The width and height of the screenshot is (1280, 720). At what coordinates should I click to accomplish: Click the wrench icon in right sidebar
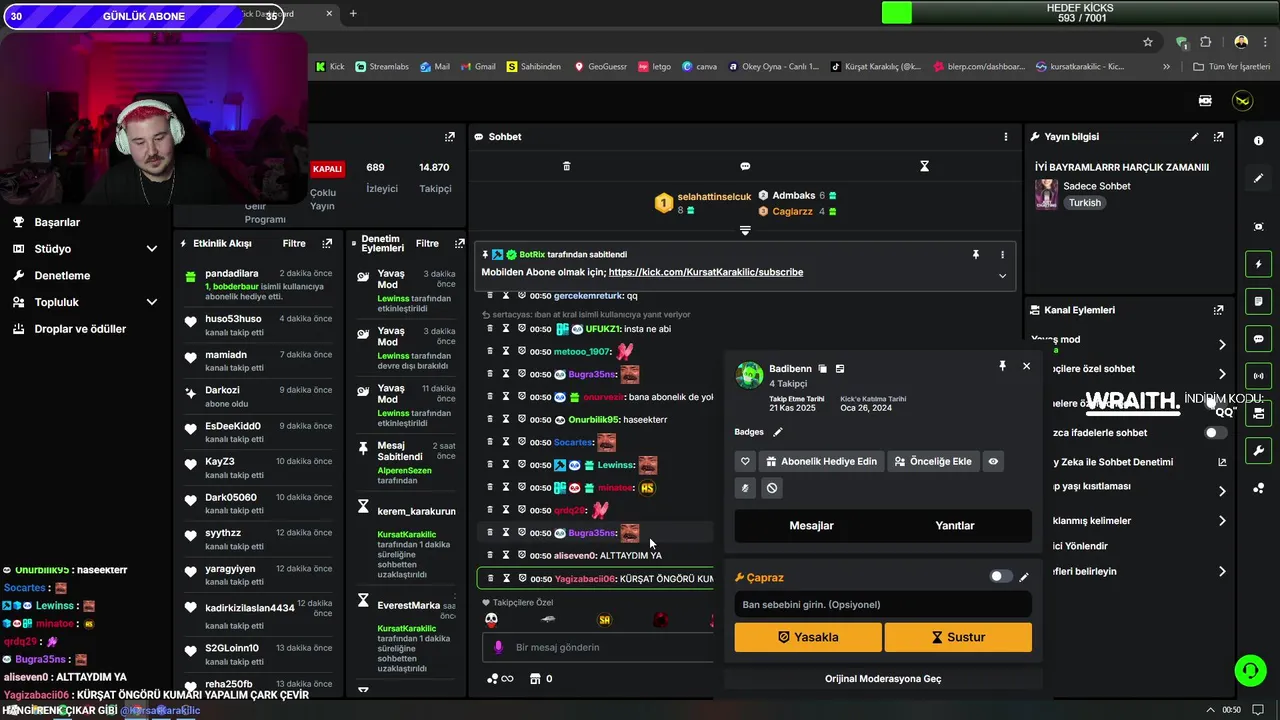[x=1258, y=450]
